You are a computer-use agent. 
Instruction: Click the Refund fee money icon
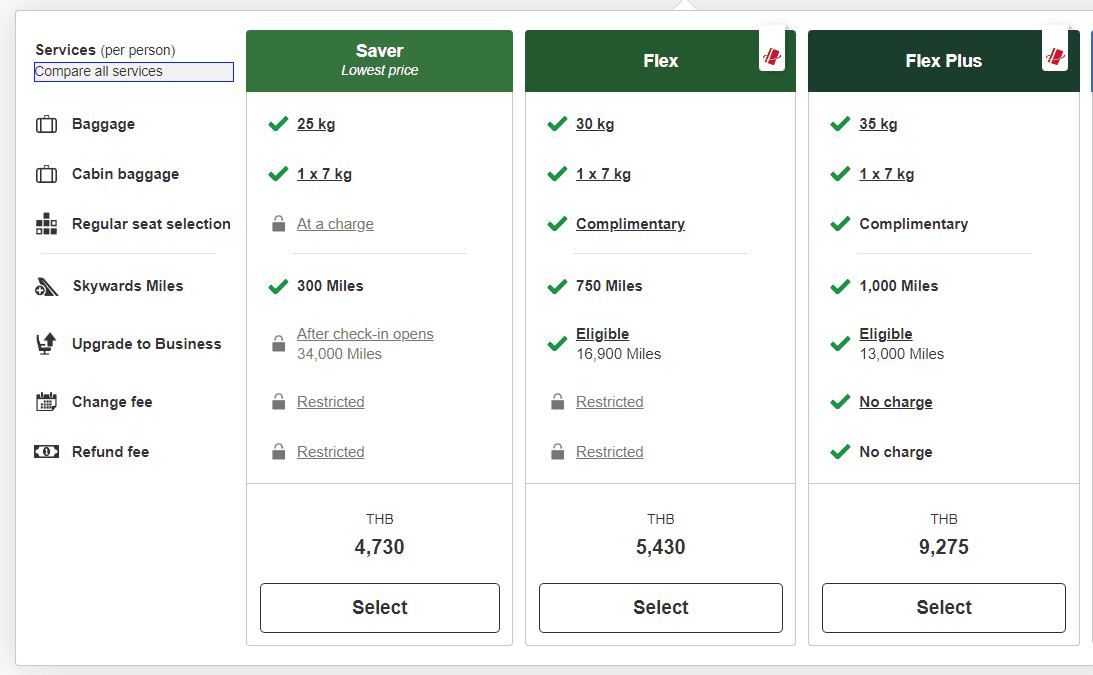tap(46, 452)
